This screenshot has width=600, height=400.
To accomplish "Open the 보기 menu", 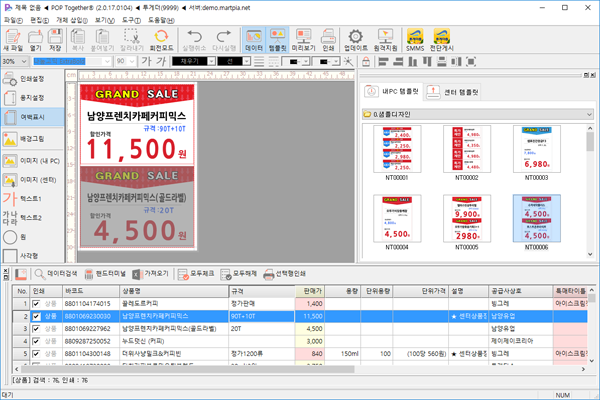I will click(x=105, y=20).
